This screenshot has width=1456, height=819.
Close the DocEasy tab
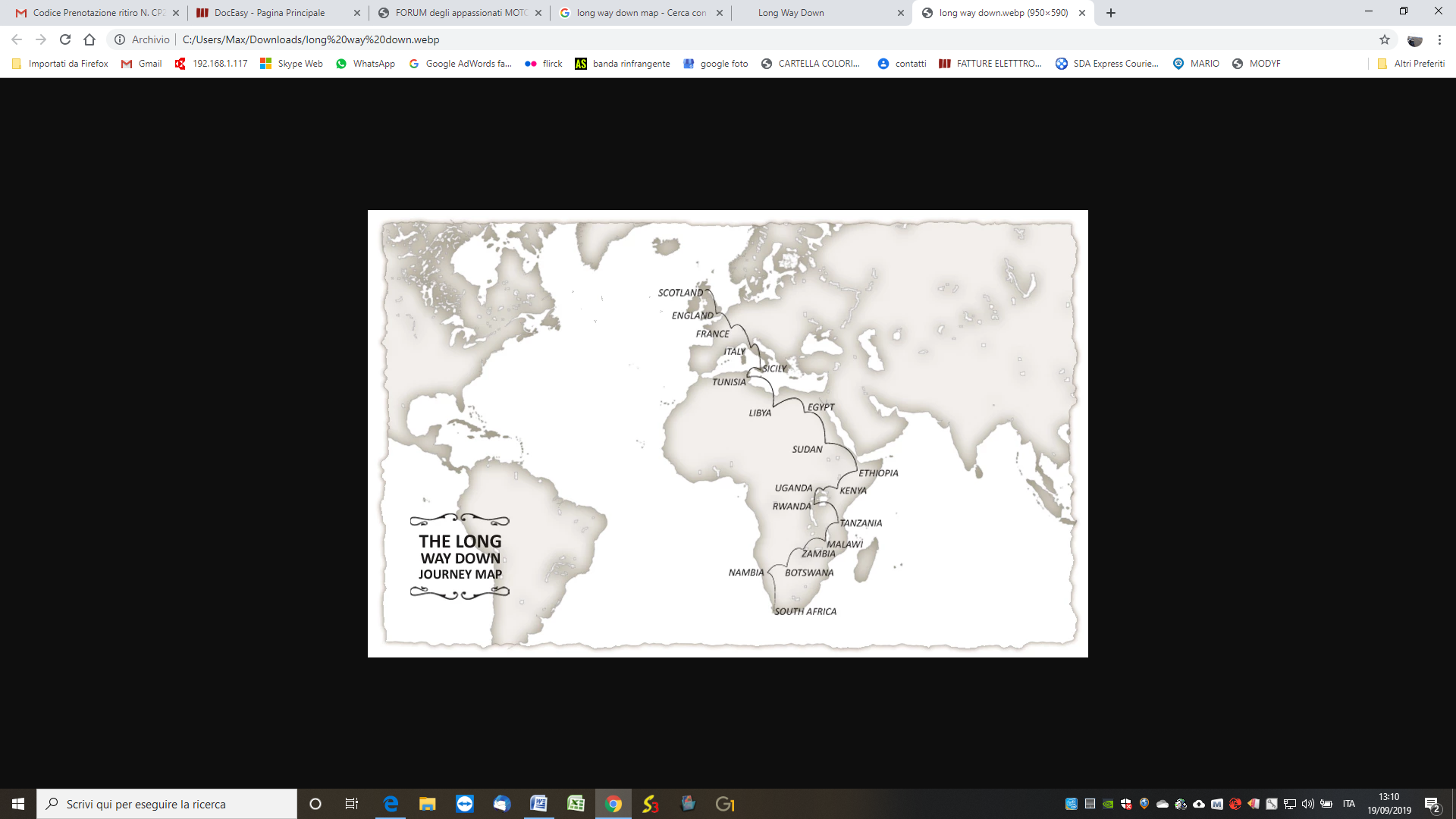(357, 13)
